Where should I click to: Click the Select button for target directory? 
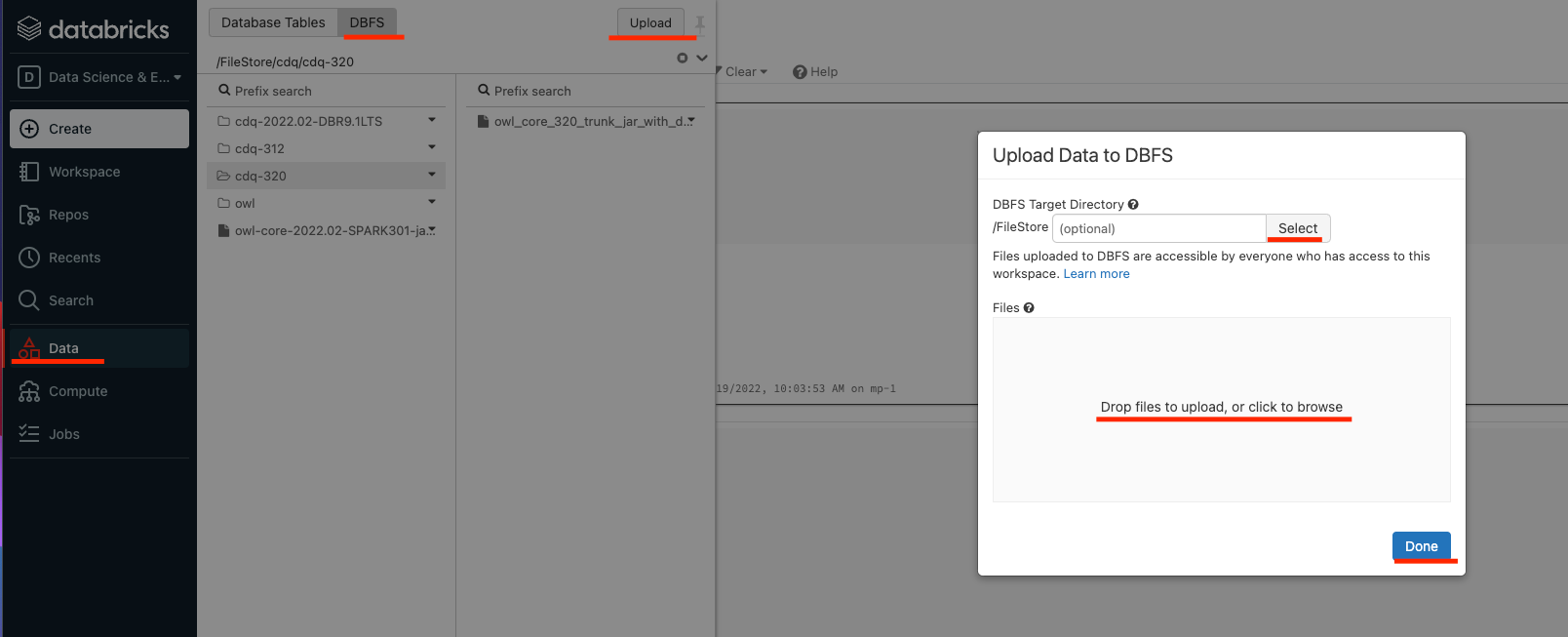click(1298, 228)
